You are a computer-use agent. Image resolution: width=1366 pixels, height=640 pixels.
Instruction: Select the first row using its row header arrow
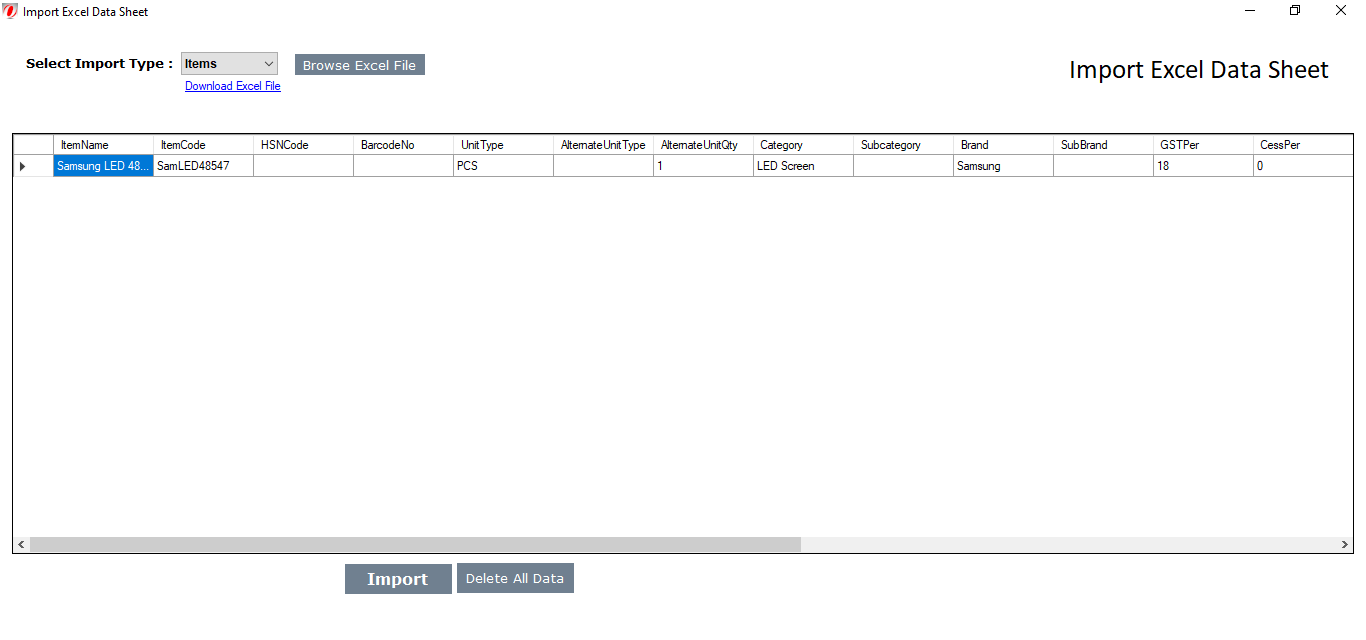[x=33, y=166]
